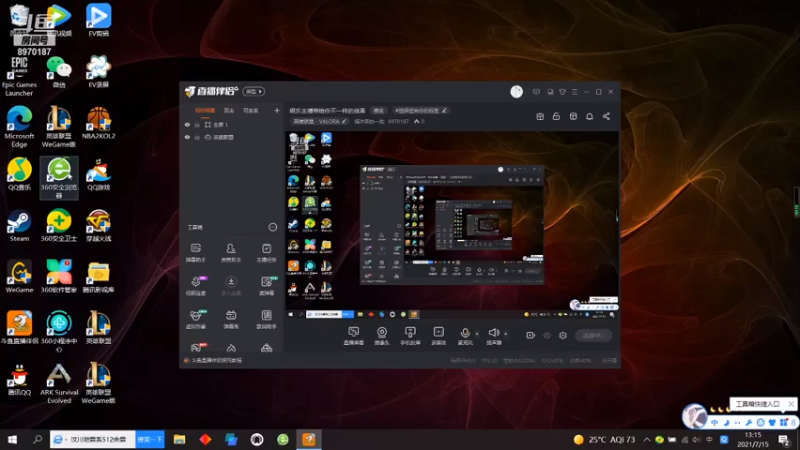800x450 pixels.
Task: Select the orange highlighted scene tab
Action: click(x=205, y=110)
